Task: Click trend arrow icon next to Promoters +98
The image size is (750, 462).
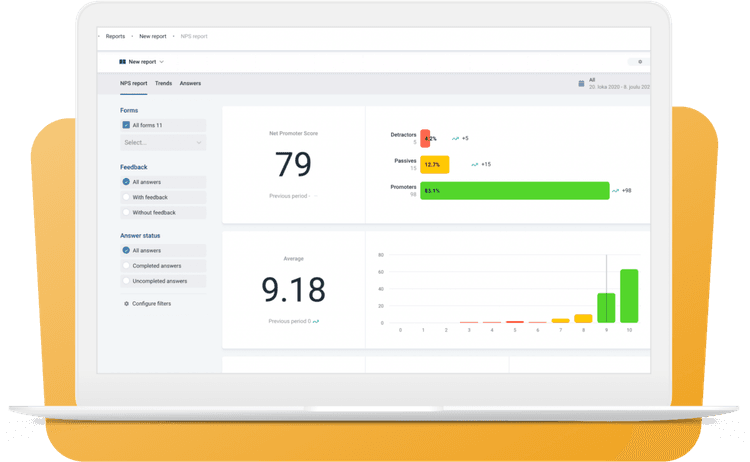Action: tap(615, 191)
